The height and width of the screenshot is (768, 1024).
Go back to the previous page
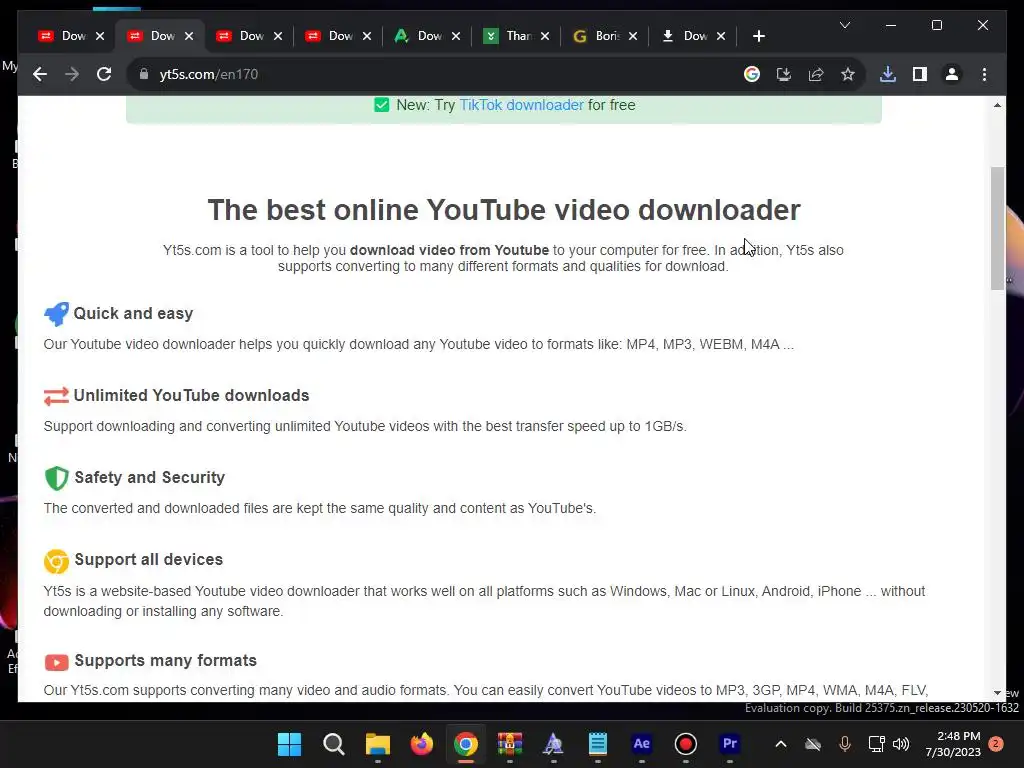[x=40, y=74]
